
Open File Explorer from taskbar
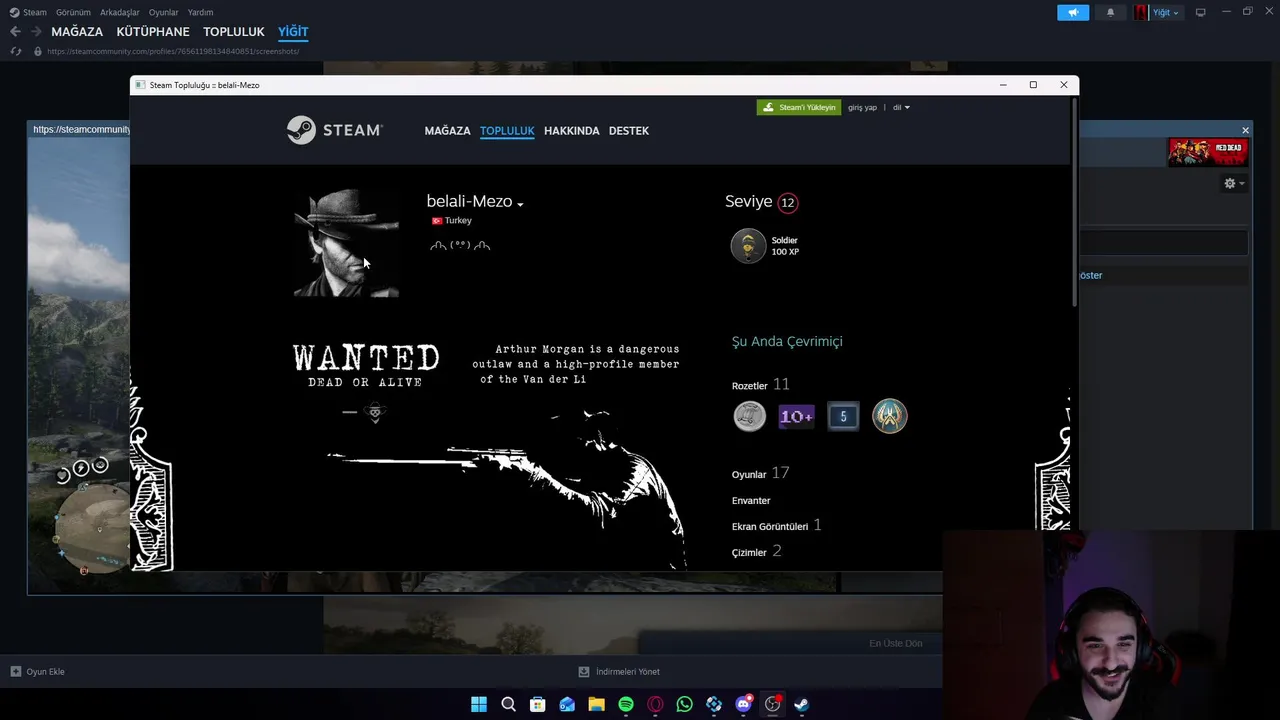(596, 704)
